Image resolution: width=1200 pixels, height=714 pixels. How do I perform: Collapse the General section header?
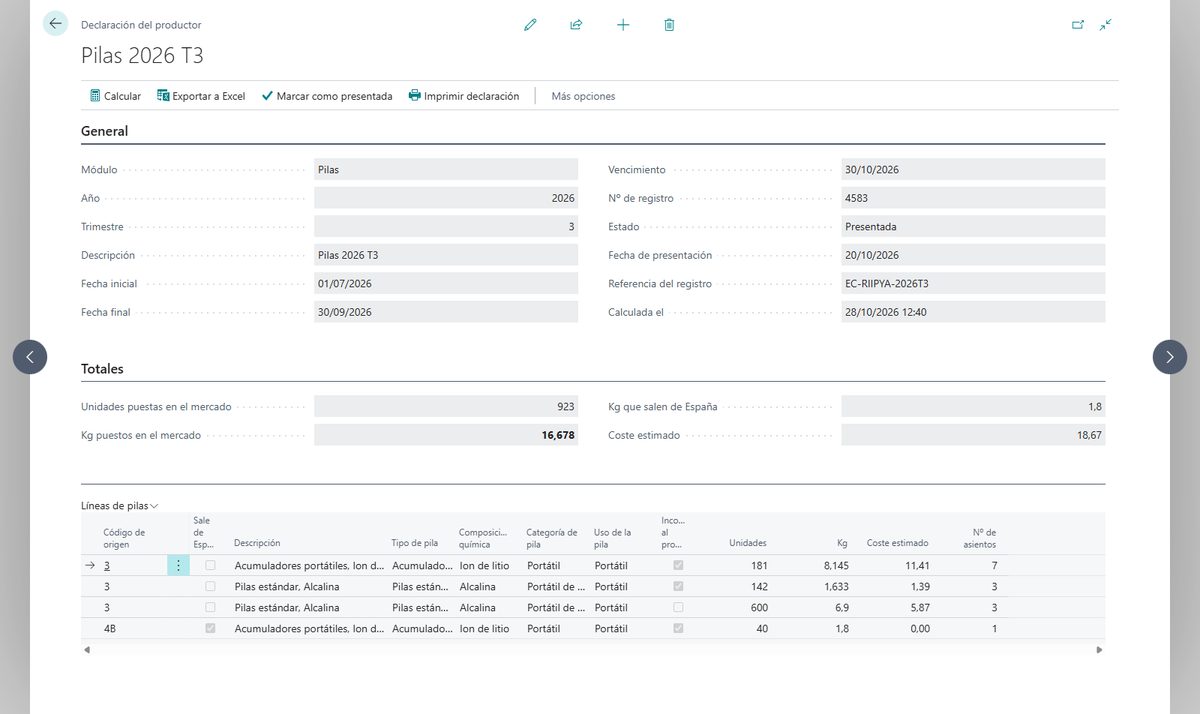point(104,131)
